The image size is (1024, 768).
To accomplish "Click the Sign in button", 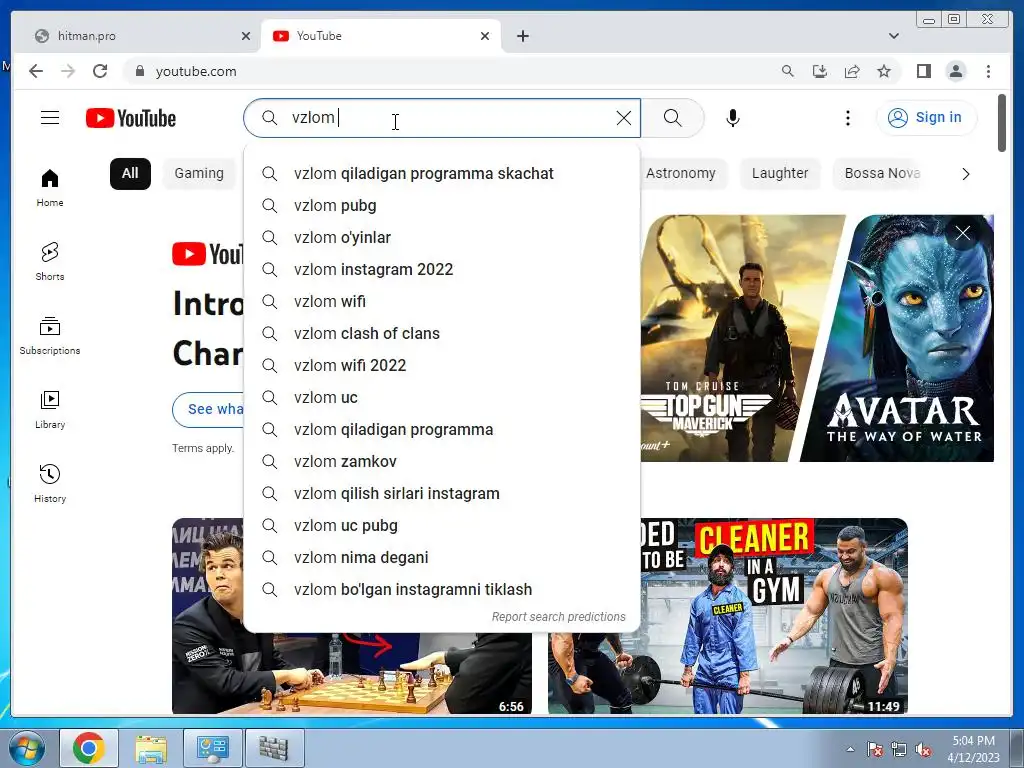I will point(926,118).
